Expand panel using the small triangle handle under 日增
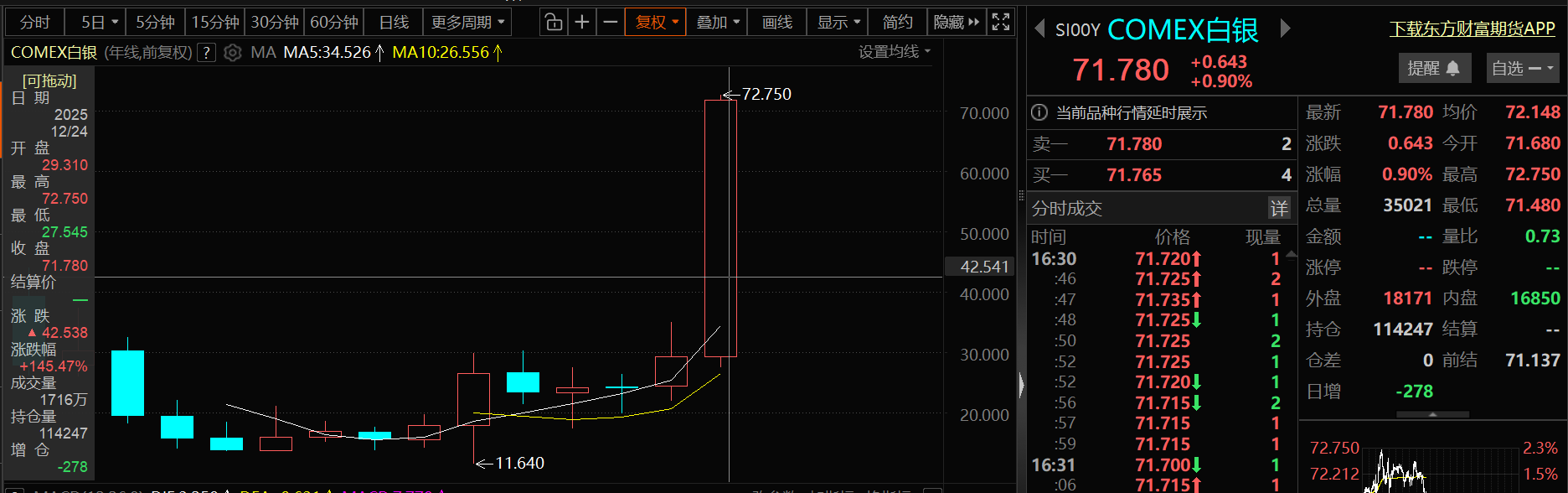 (x=1432, y=414)
